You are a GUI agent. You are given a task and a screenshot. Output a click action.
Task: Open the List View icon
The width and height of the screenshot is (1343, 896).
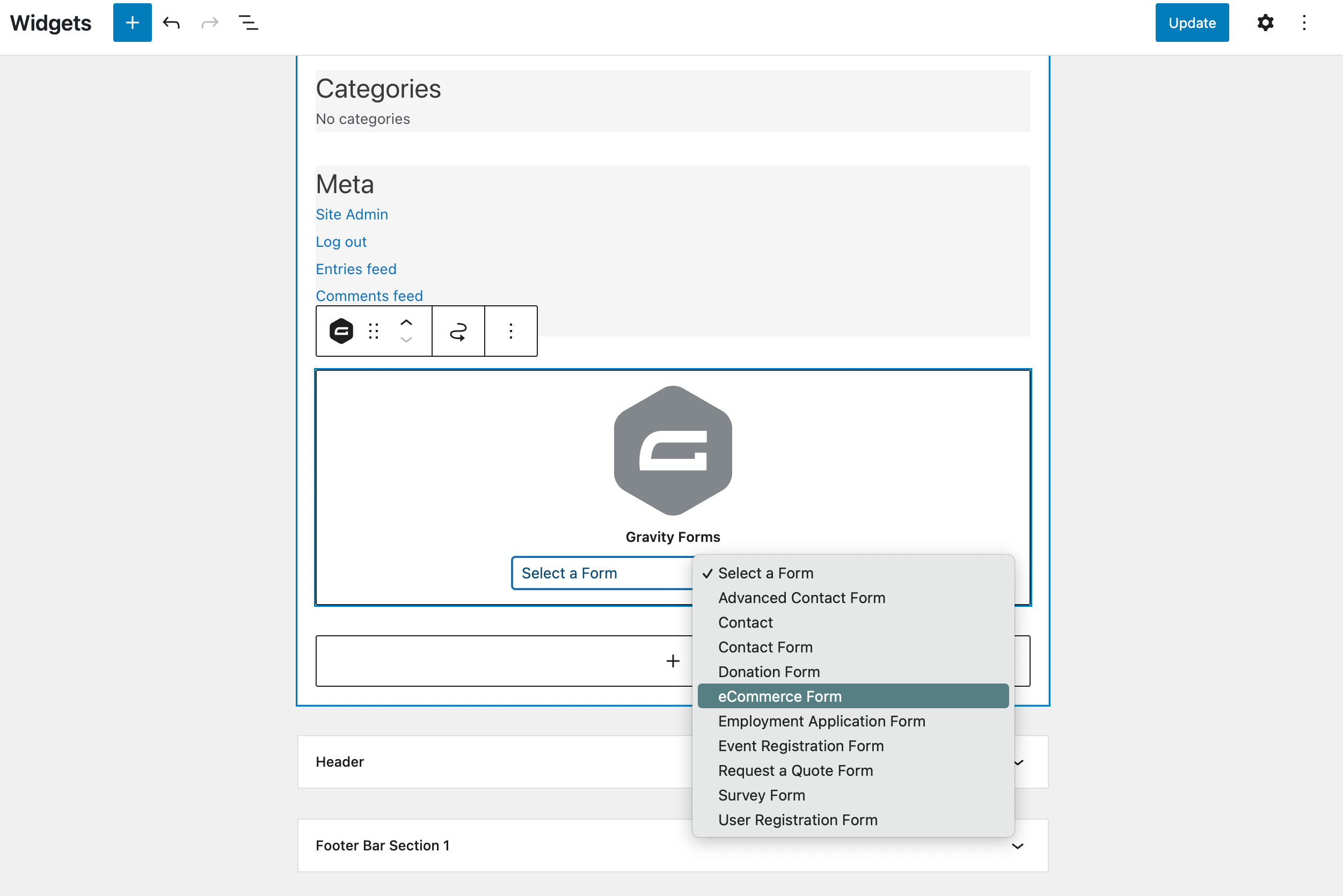click(x=248, y=23)
